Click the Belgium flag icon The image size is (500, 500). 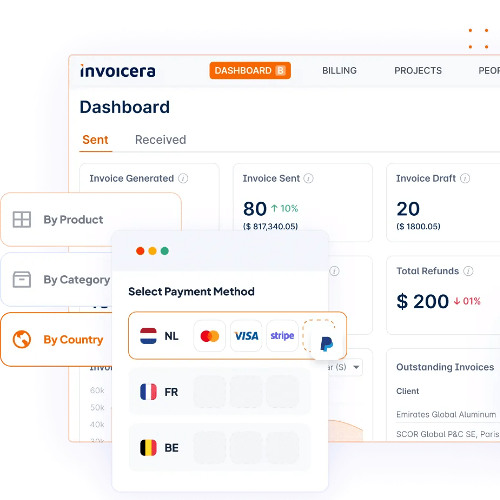(x=148, y=448)
